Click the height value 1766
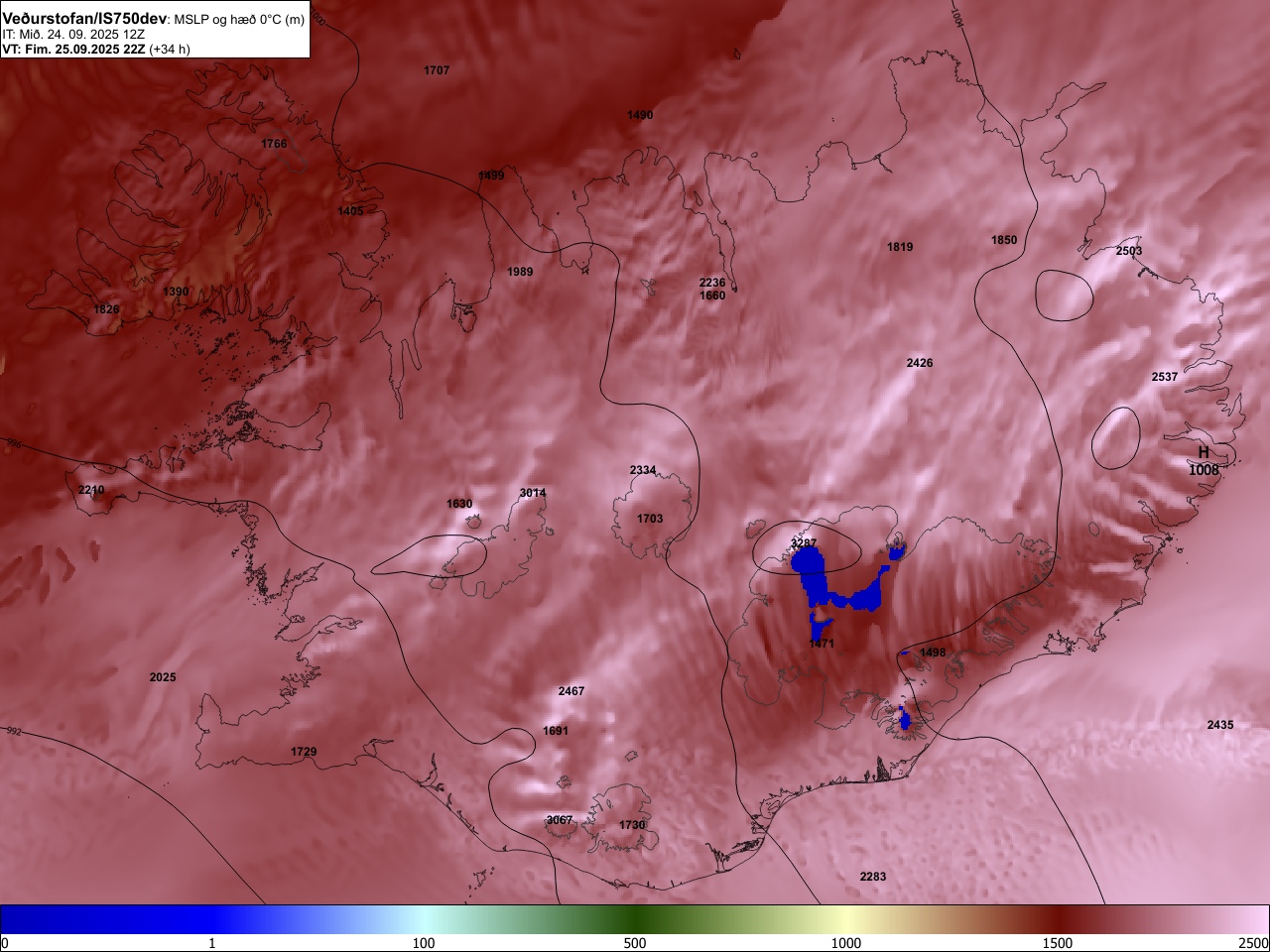This screenshot has width=1270, height=952. tap(274, 144)
